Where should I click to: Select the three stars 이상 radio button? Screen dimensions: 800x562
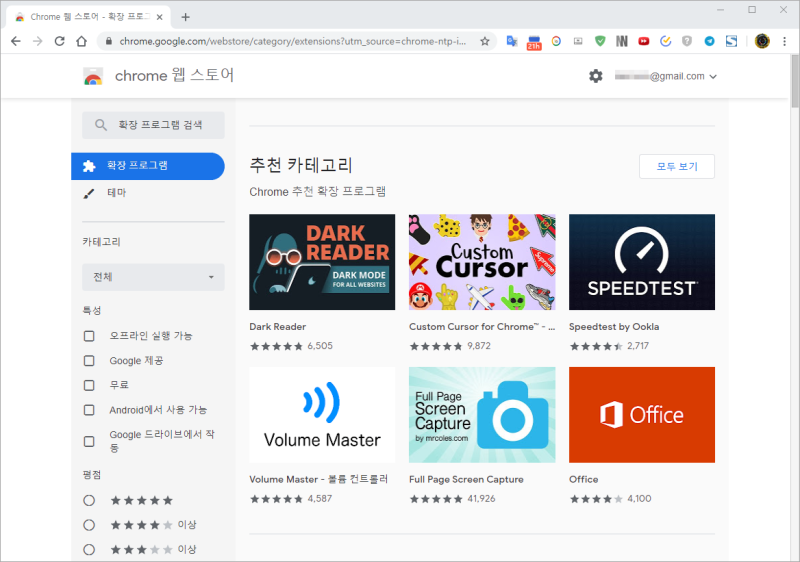(89, 550)
